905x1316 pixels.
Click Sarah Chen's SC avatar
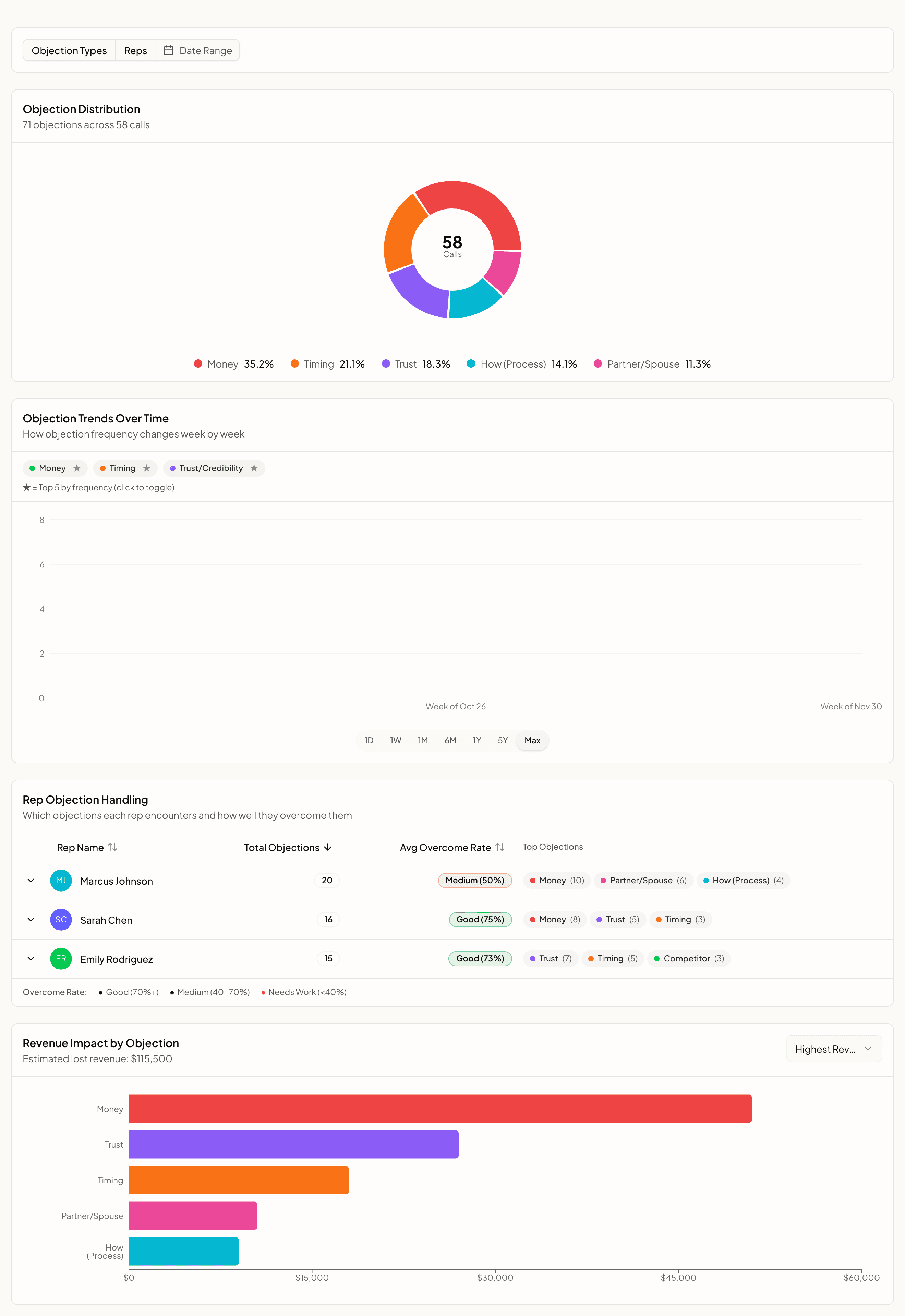(61, 920)
